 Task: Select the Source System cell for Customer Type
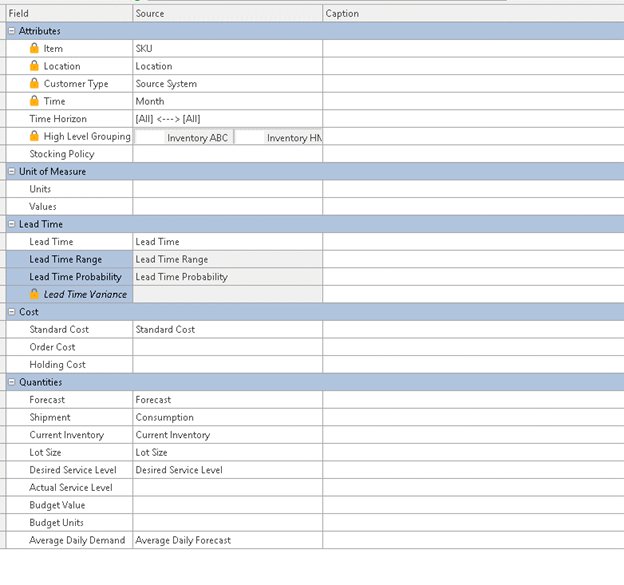pos(227,84)
